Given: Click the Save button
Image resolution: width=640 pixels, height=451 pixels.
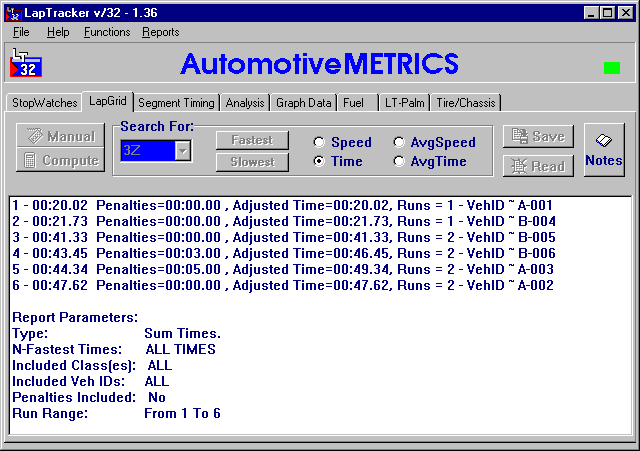Looking at the screenshot, I should [x=538, y=136].
